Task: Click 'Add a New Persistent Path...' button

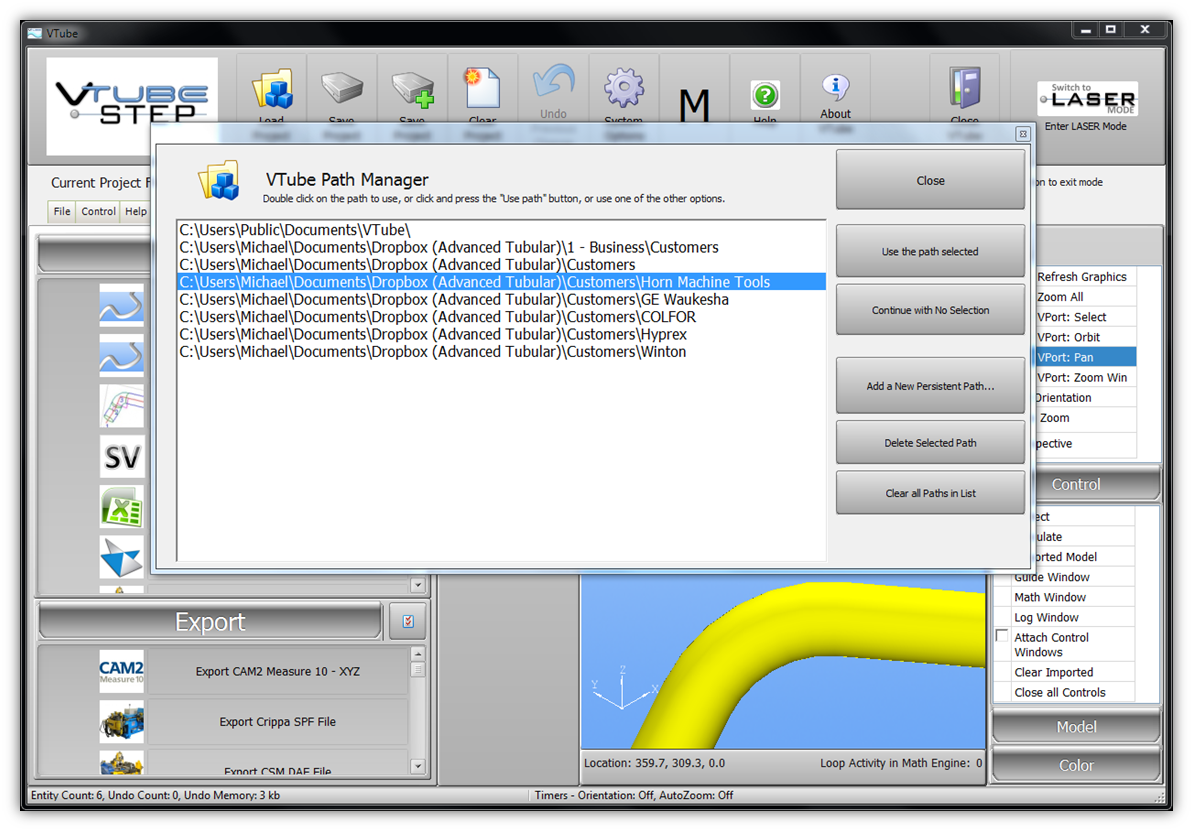Action: tap(930, 386)
